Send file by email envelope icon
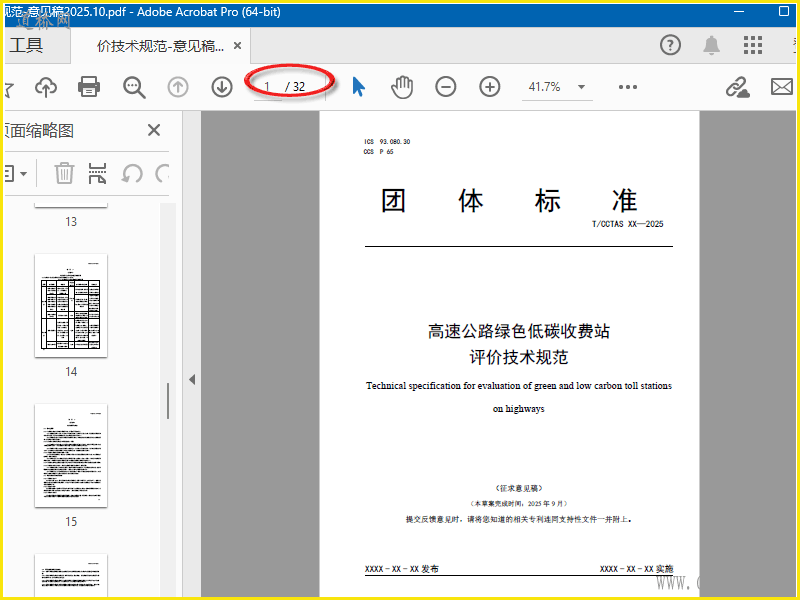 click(x=782, y=87)
